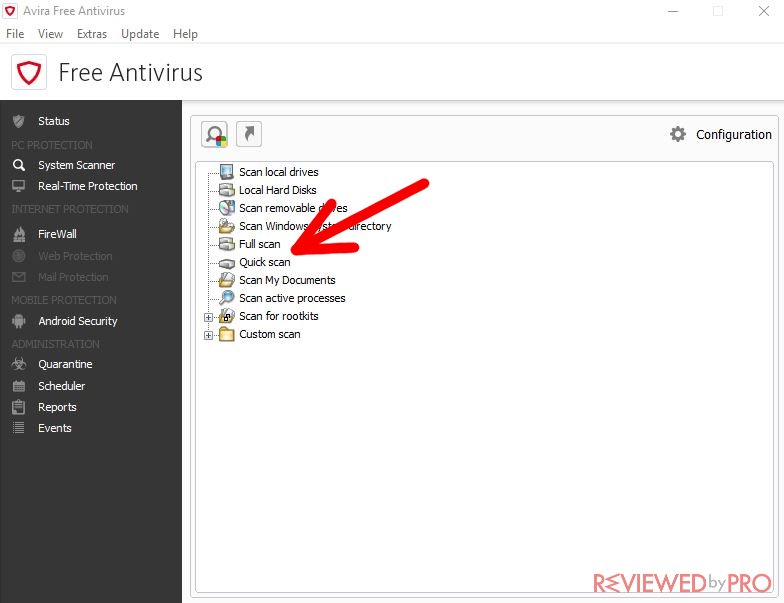784x603 pixels.
Task: Open Quarantine section
Action: point(66,364)
